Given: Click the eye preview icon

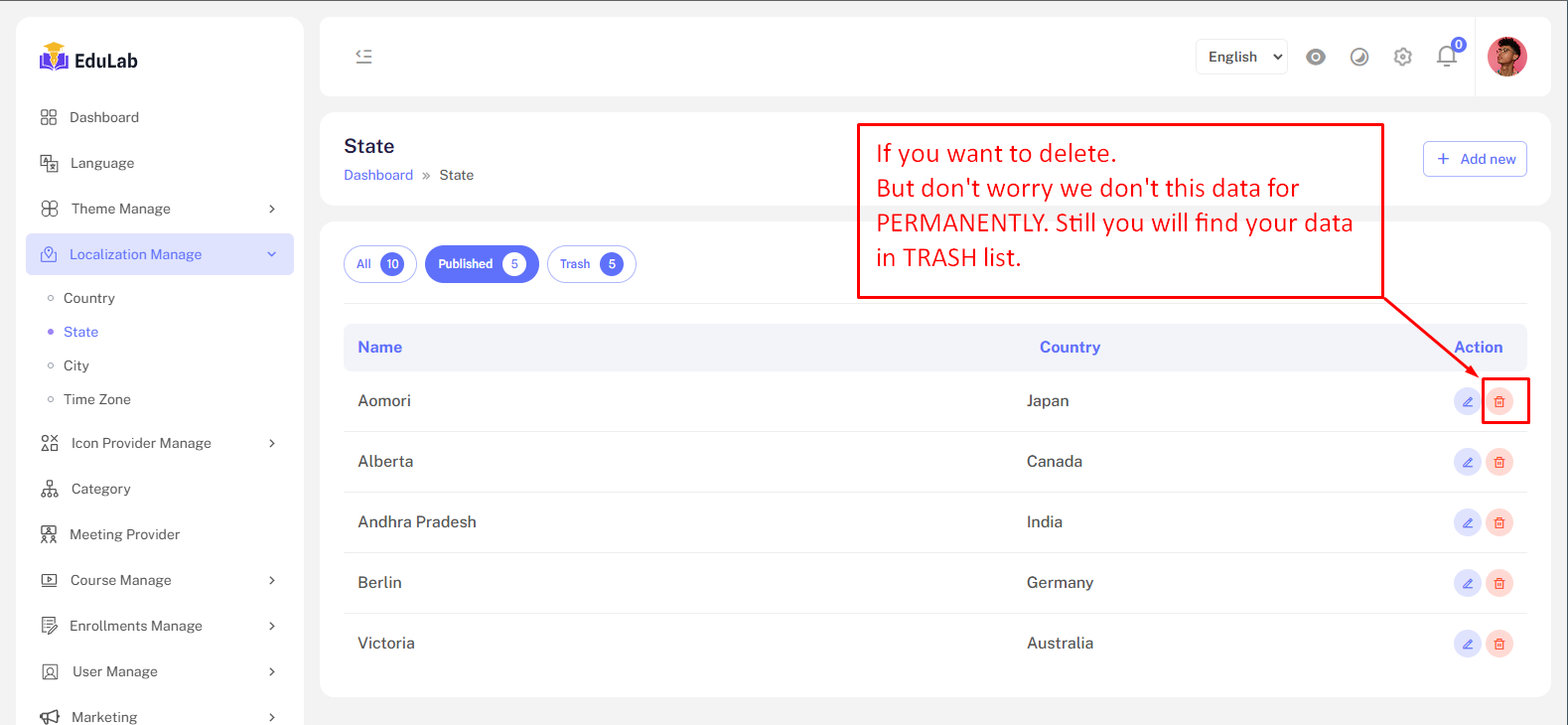Looking at the screenshot, I should pos(1316,57).
